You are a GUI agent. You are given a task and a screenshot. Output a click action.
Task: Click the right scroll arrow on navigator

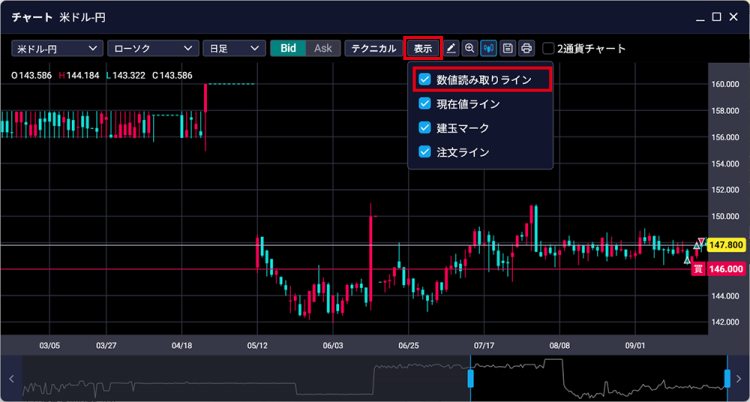[x=739, y=379]
